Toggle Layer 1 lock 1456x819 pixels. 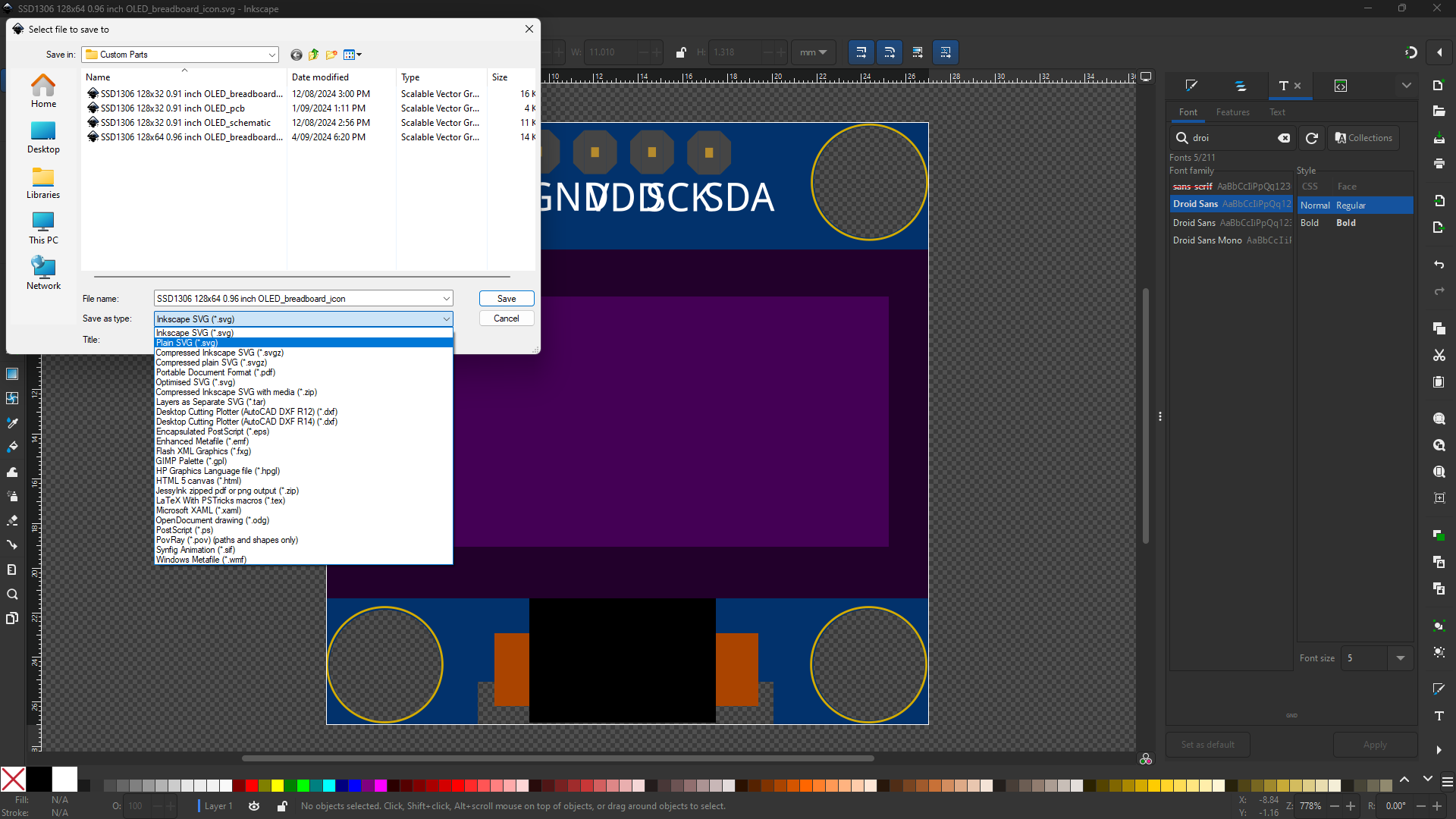click(x=282, y=806)
